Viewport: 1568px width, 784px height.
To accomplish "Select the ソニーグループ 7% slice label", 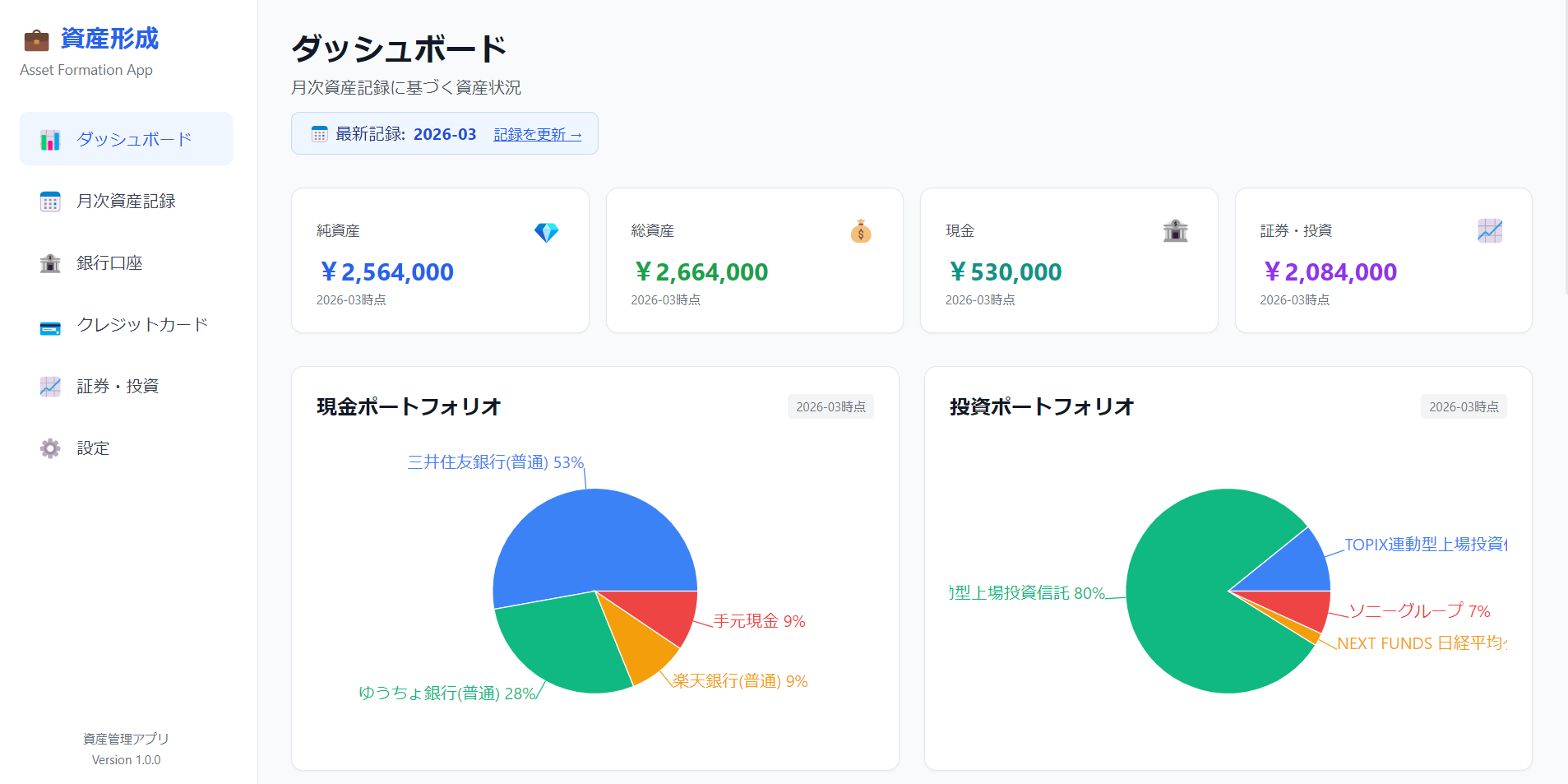I will tap(1418, 611).
